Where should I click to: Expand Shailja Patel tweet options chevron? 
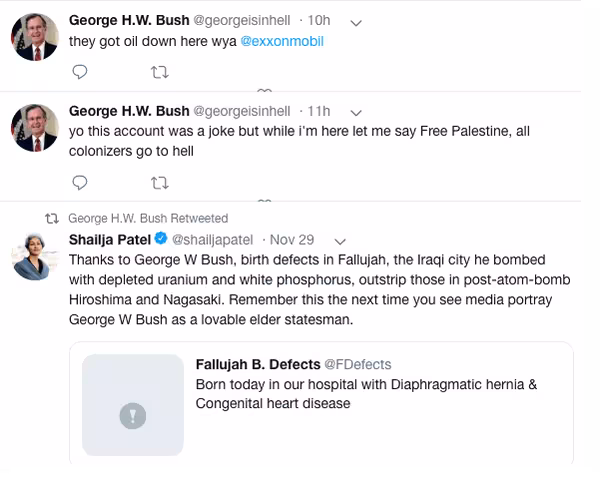(x=340, y=241)
